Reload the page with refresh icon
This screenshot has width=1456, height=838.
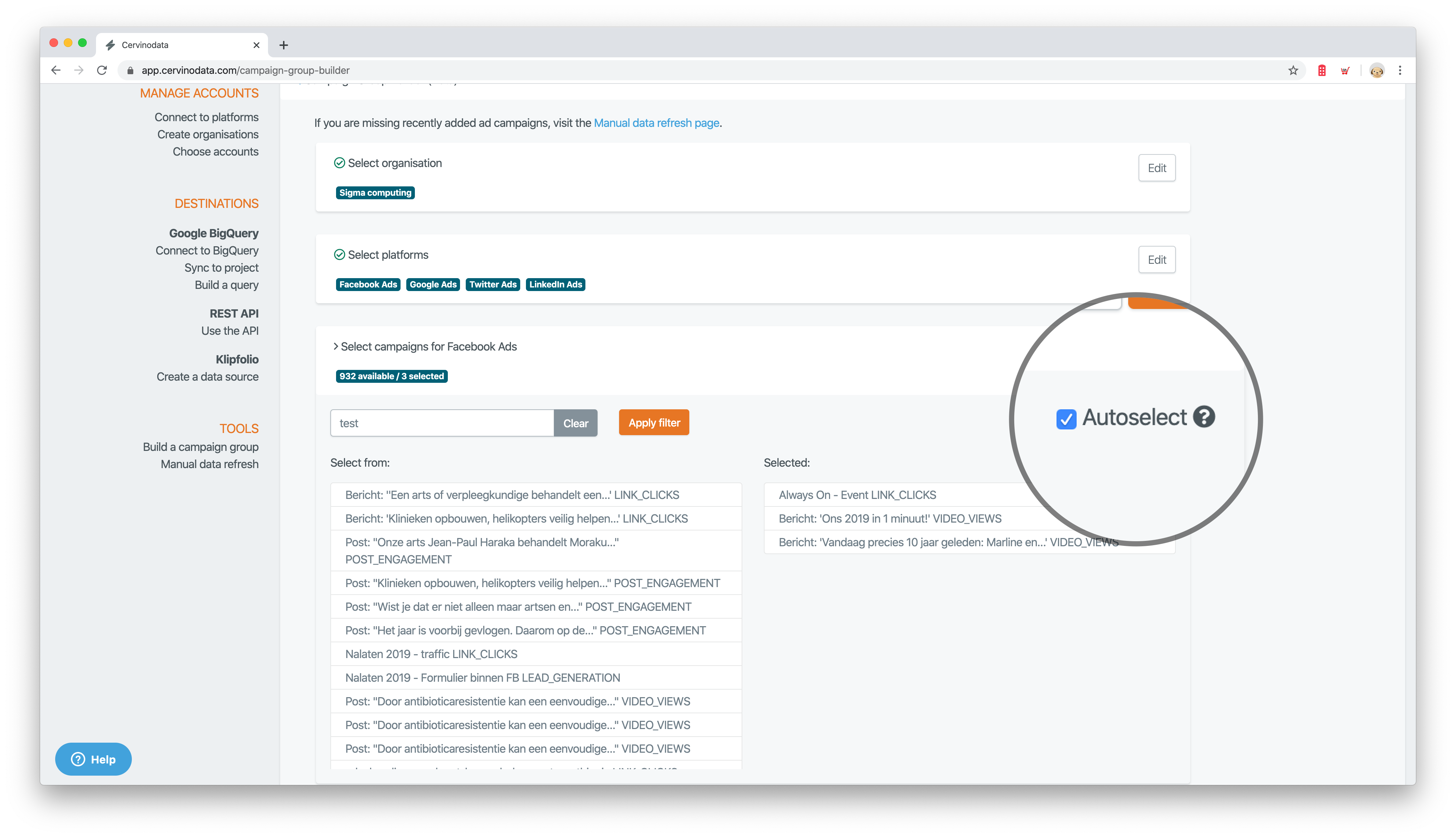[102, 70]
